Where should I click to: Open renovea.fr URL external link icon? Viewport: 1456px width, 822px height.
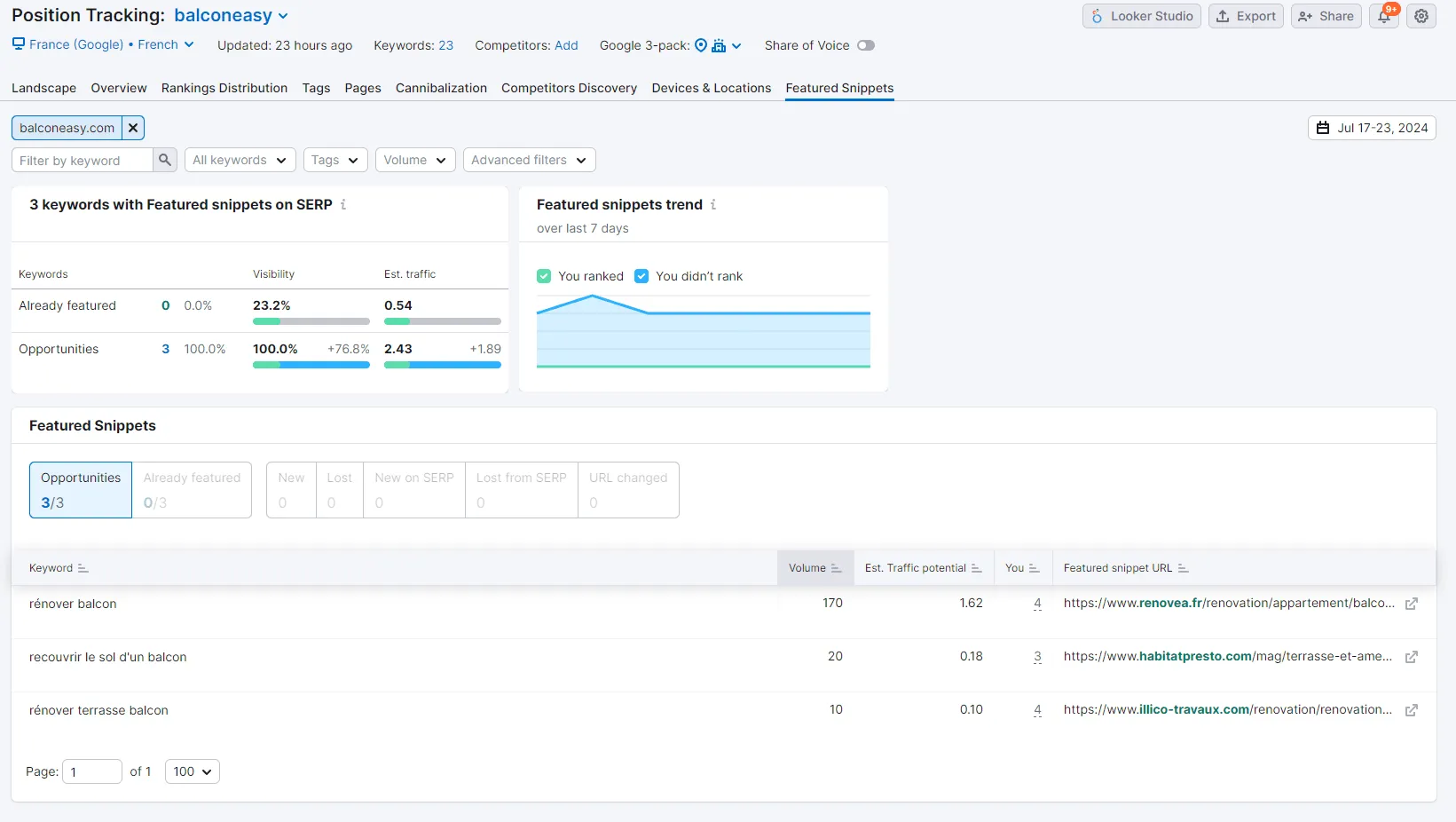(1412, 604)
